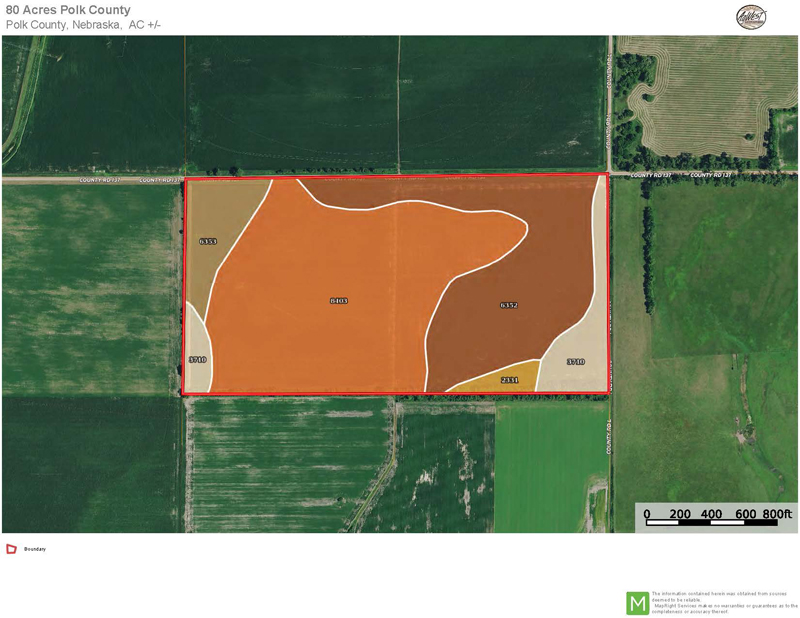Click the 3710 label on west edge

click(197, 358)
